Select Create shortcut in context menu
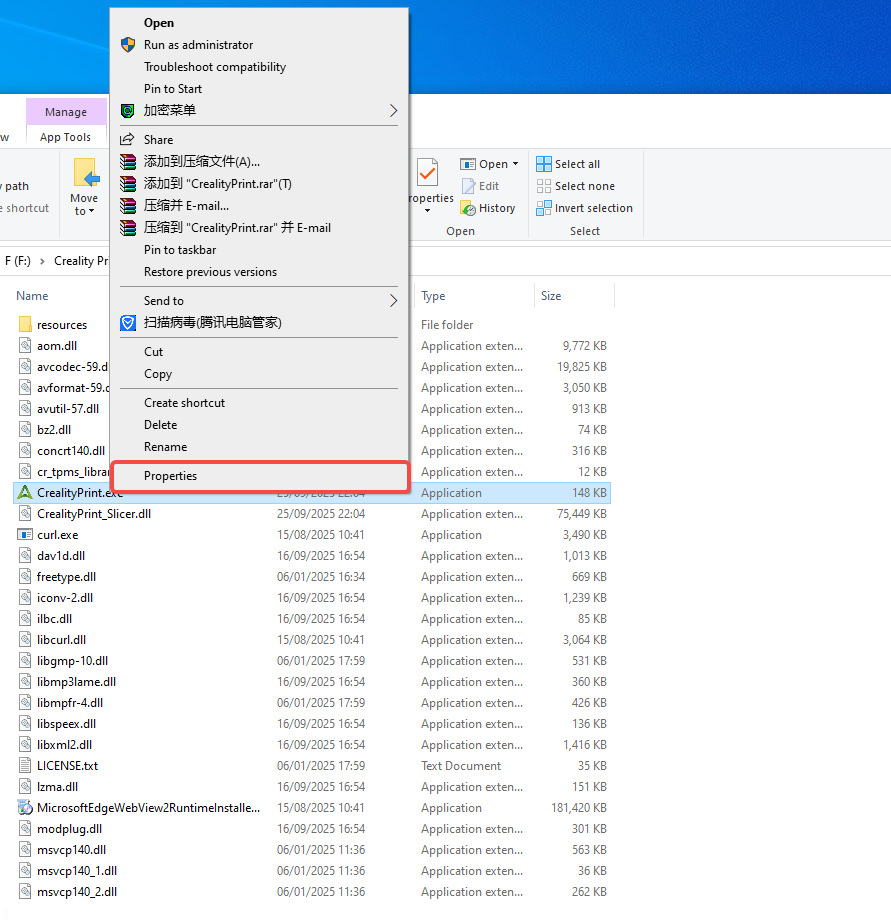 184,403
